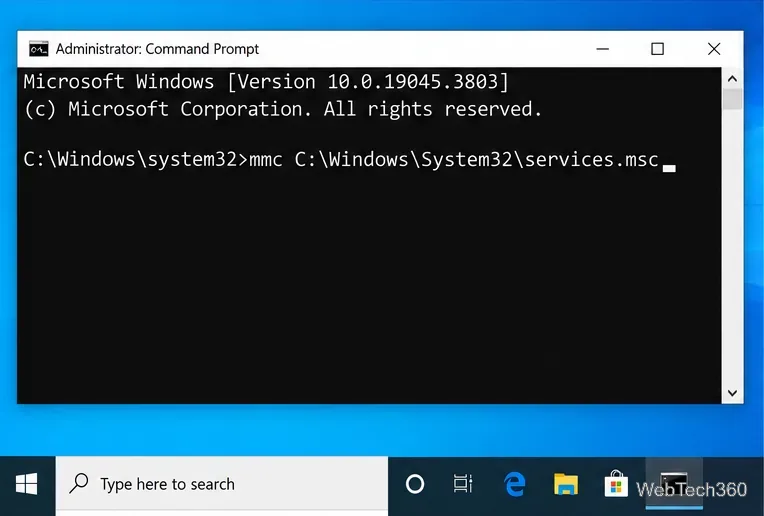The image size is (764, 516).
Task: Click the 'C:\Windows\system32>' prompt text
Action: click(x=136, y=159)
